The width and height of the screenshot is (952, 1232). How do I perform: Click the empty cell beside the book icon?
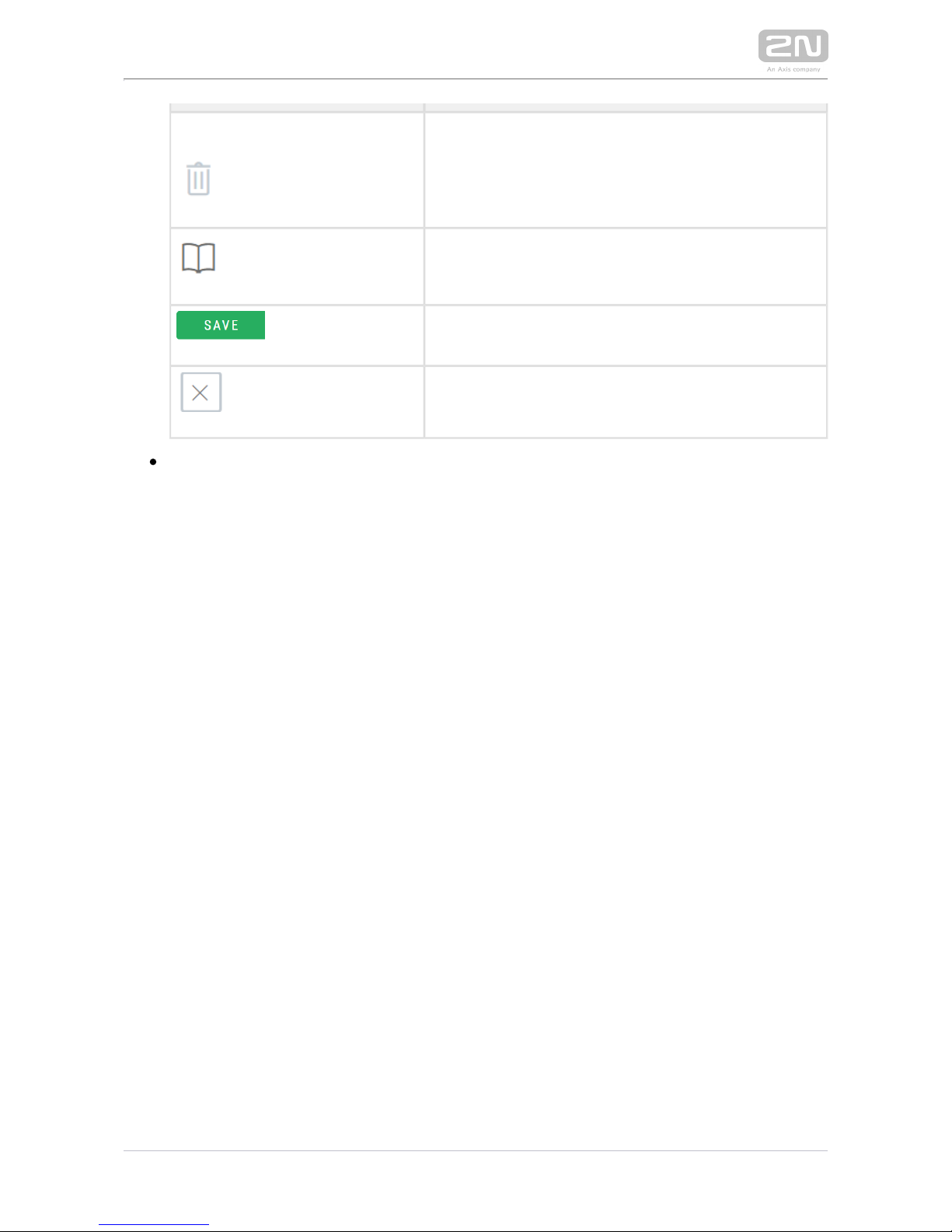[625, 267]
